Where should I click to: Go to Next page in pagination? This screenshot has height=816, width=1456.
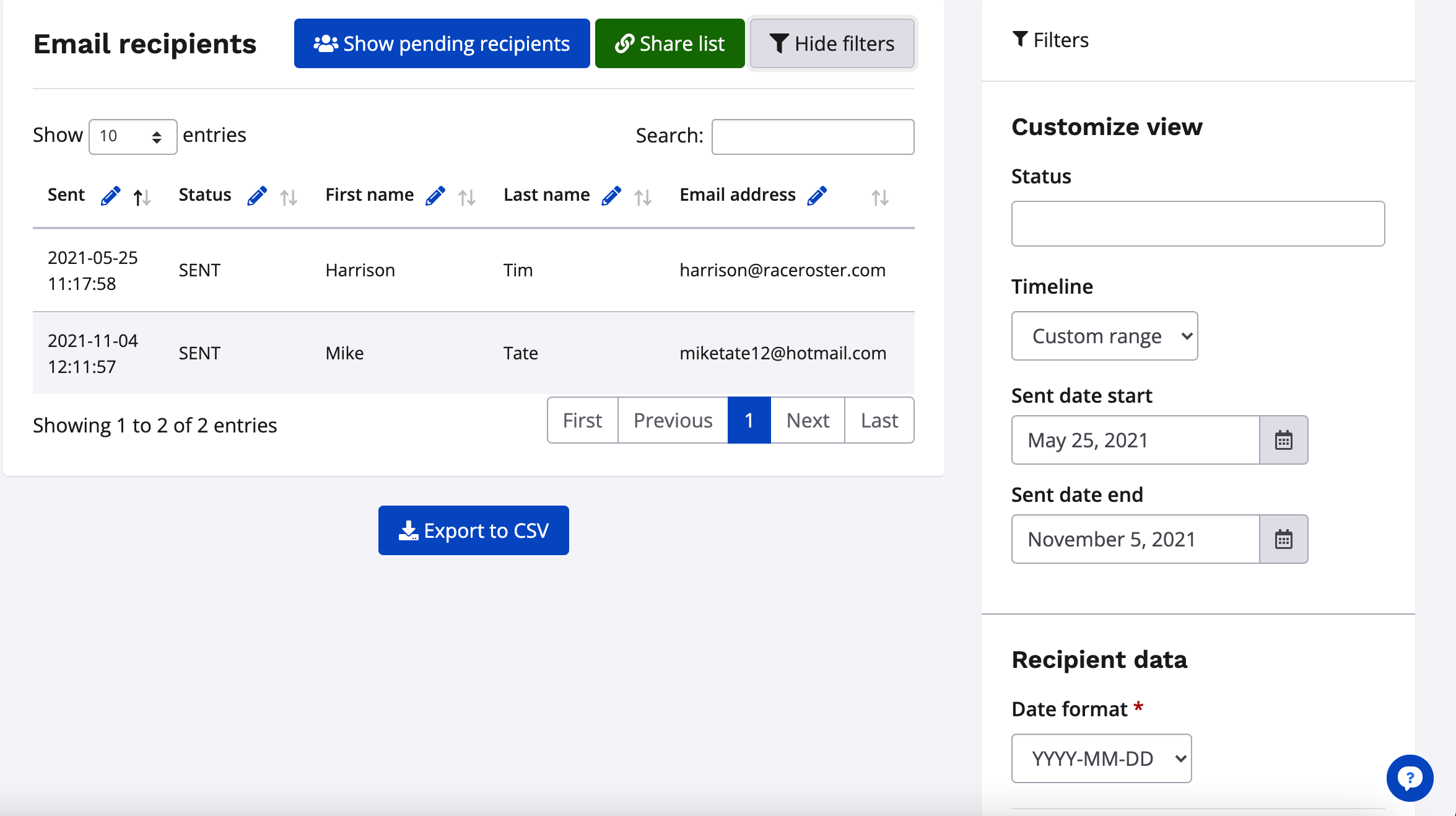[808, 420]
